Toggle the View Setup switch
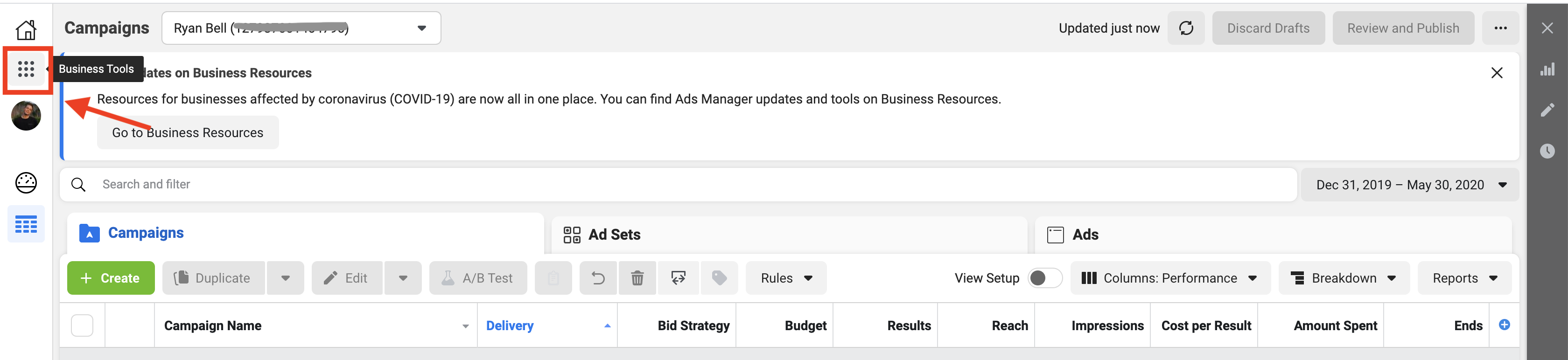 tap(1044, 278)
